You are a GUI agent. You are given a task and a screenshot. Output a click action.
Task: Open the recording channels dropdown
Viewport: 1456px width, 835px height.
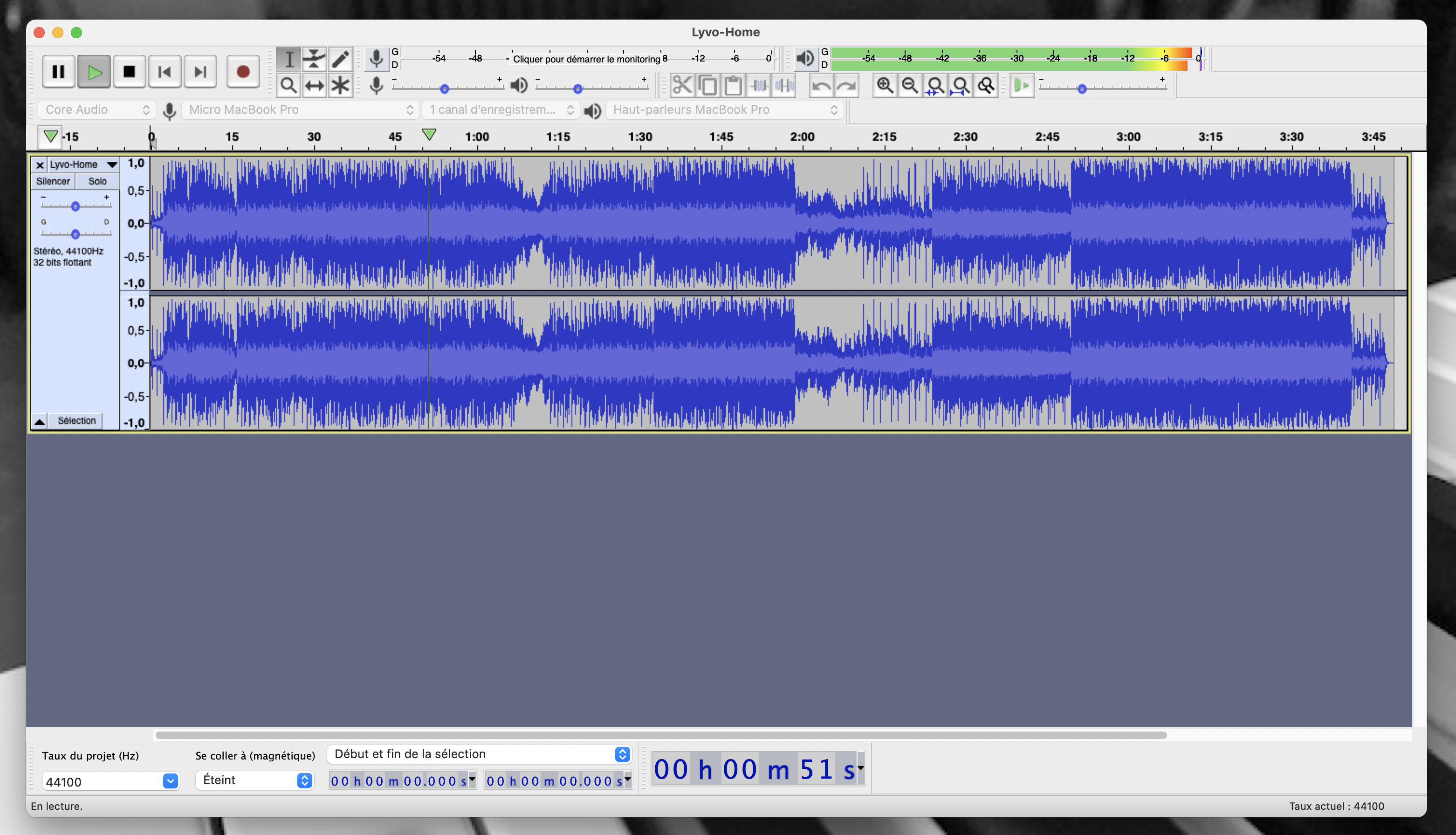(500, 110)
